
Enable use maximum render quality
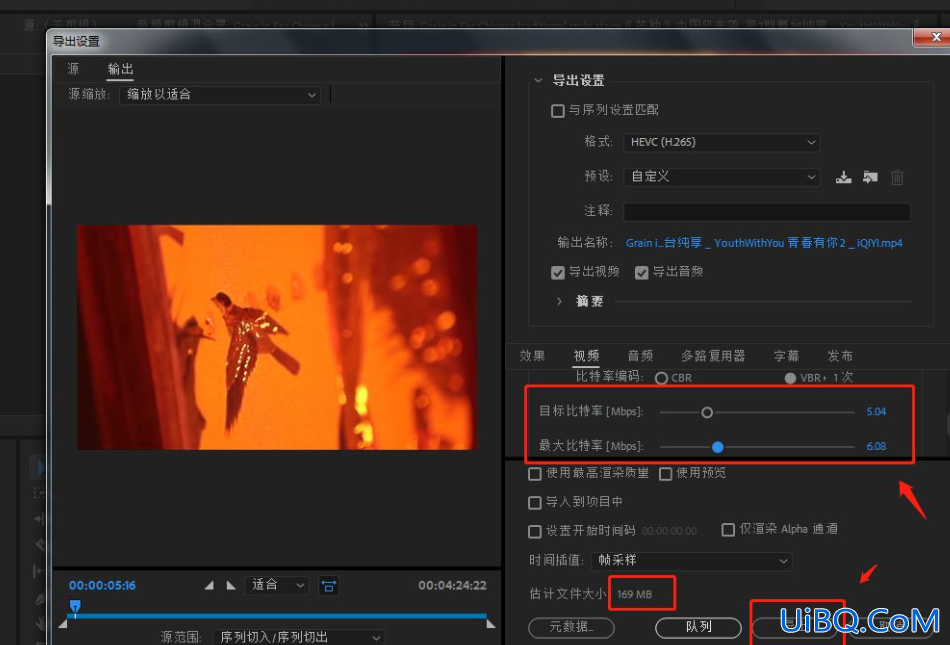tap(534, 474)
